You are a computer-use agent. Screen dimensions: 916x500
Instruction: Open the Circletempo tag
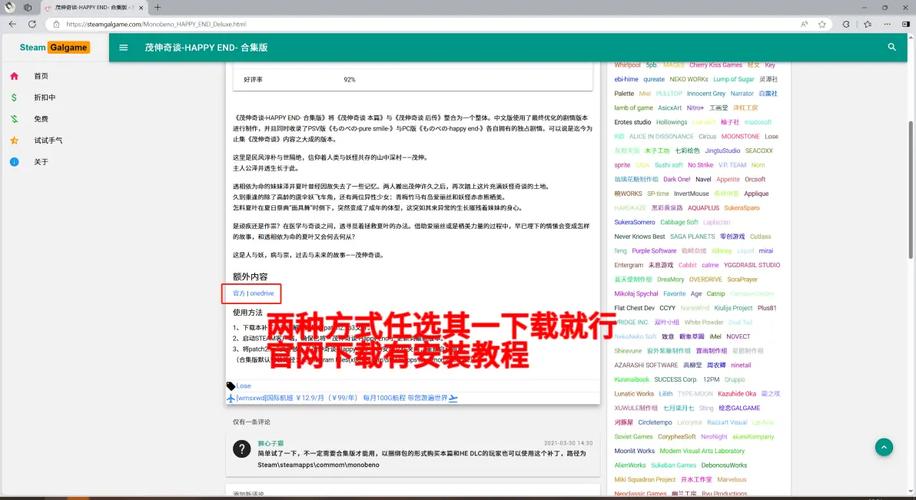click(655, 422)
